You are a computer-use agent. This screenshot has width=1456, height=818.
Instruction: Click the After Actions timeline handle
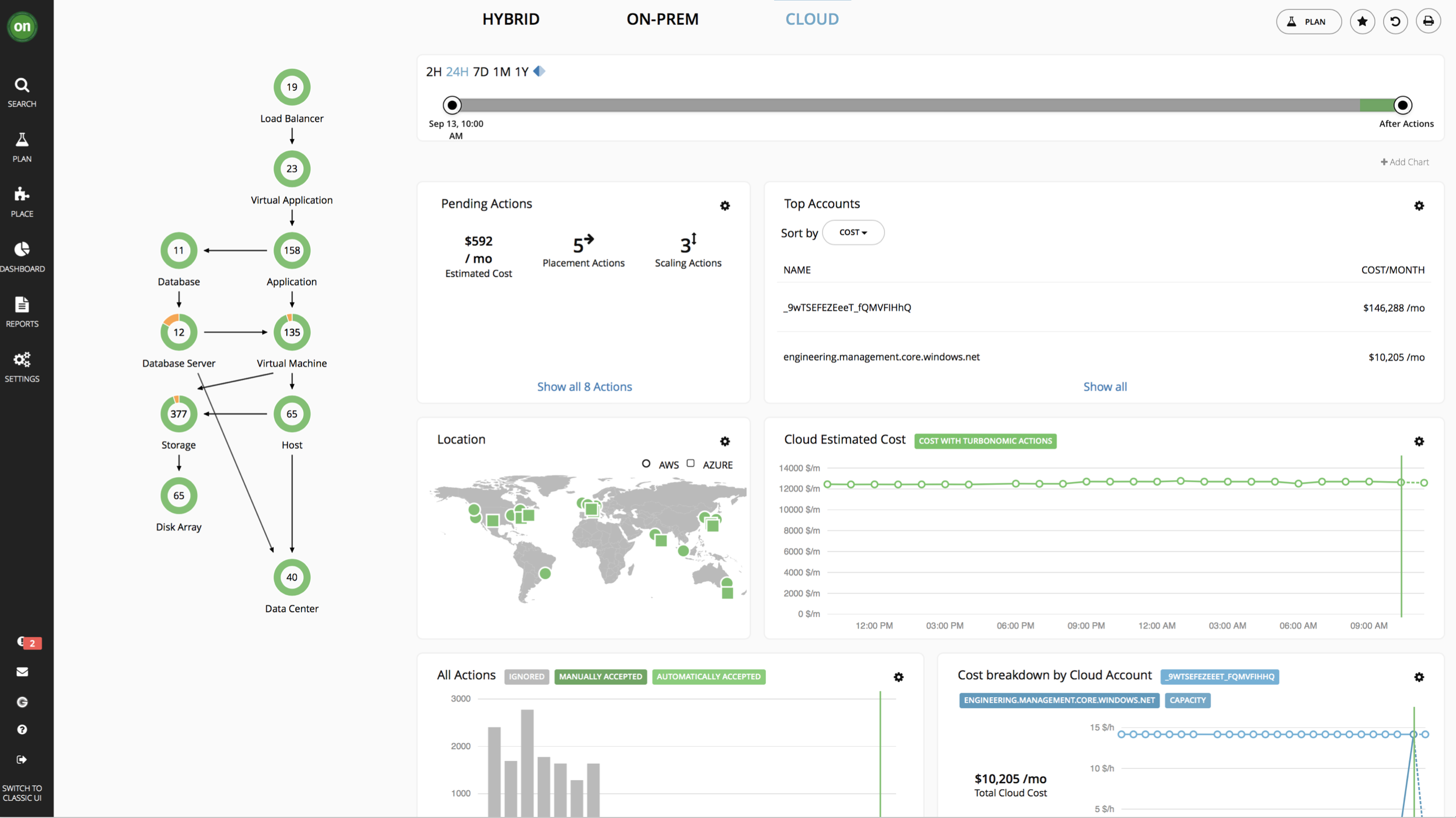[1402, 105]
